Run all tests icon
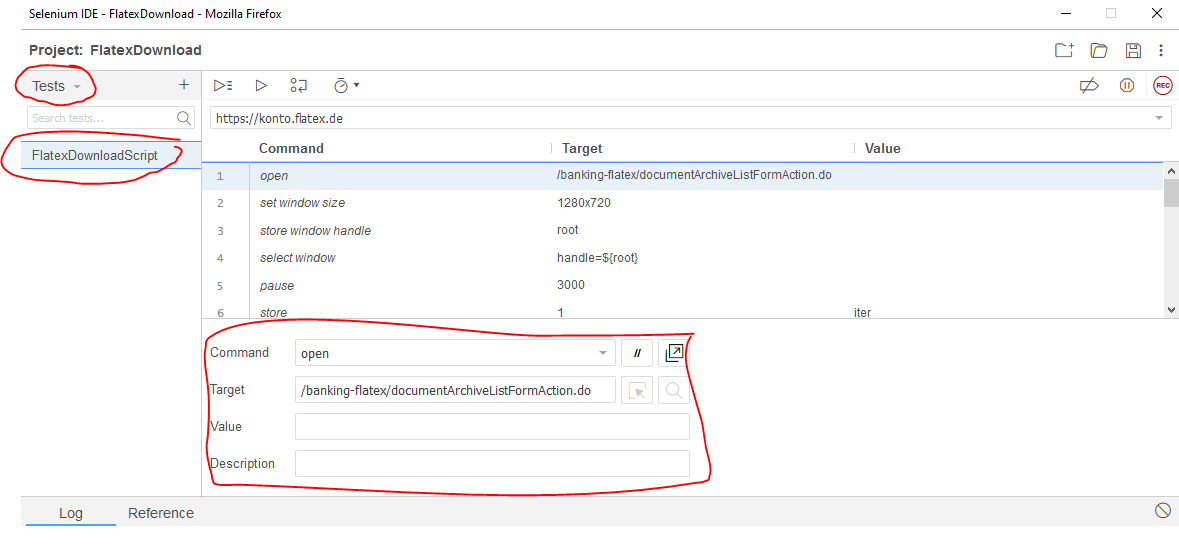Screen dimensions: 1179x557 click(223, 86)
